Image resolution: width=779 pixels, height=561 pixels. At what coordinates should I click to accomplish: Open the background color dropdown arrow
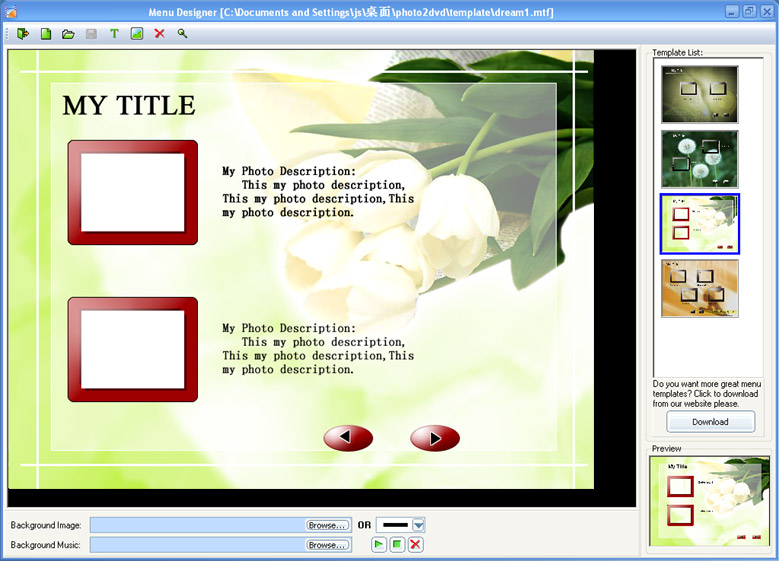coord(419,525)
